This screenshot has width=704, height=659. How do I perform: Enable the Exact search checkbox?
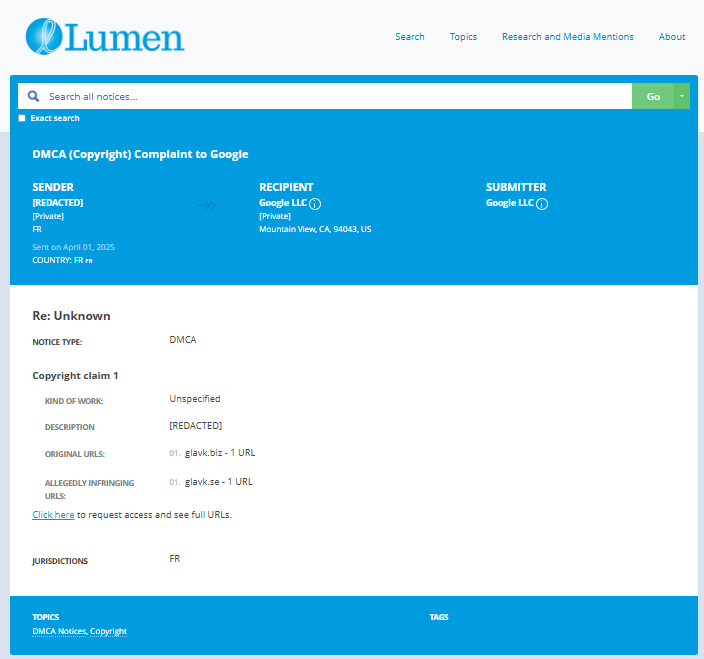(22, 118)
